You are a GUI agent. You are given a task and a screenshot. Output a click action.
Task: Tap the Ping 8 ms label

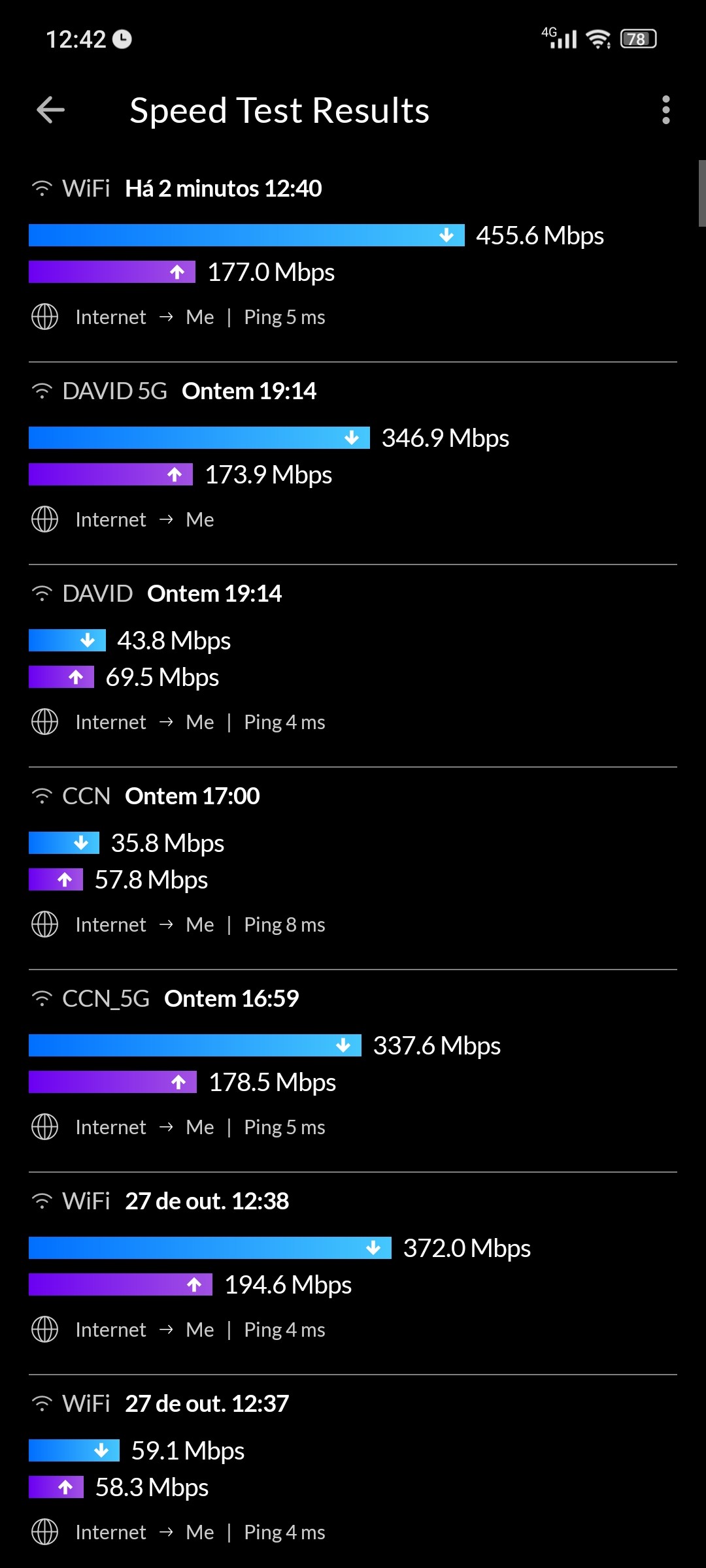284,924
